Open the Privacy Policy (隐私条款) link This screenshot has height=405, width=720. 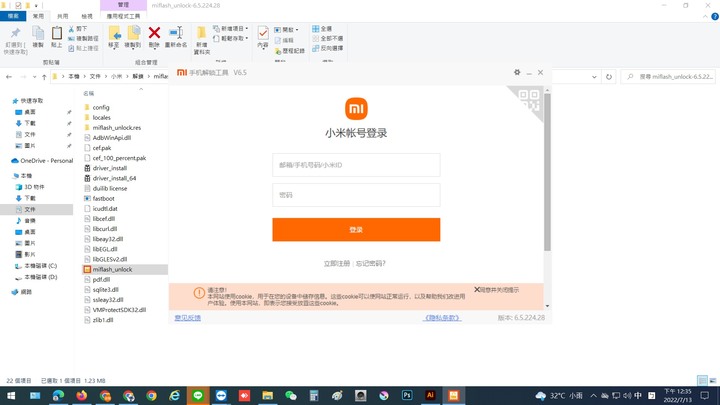(x=442, y=318)
